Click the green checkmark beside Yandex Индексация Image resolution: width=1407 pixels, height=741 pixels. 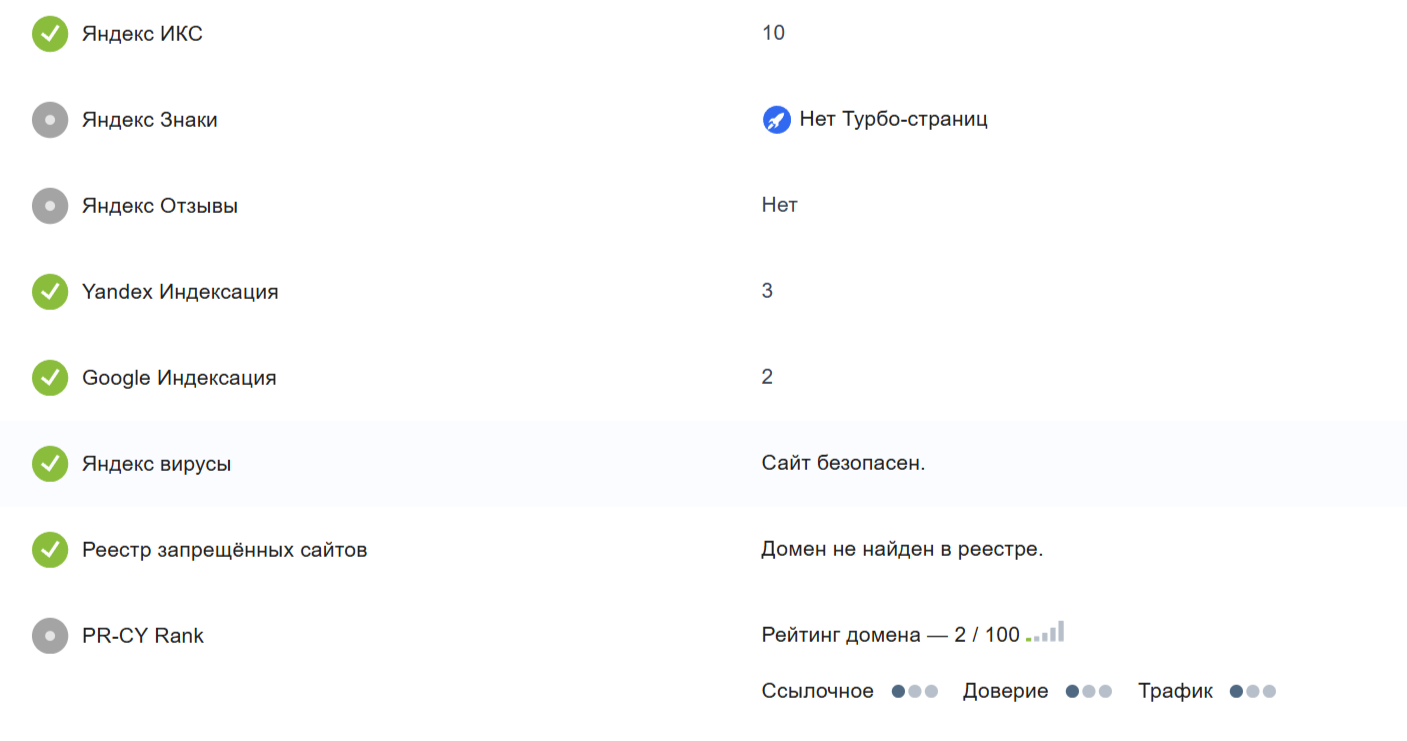[50, 292]
